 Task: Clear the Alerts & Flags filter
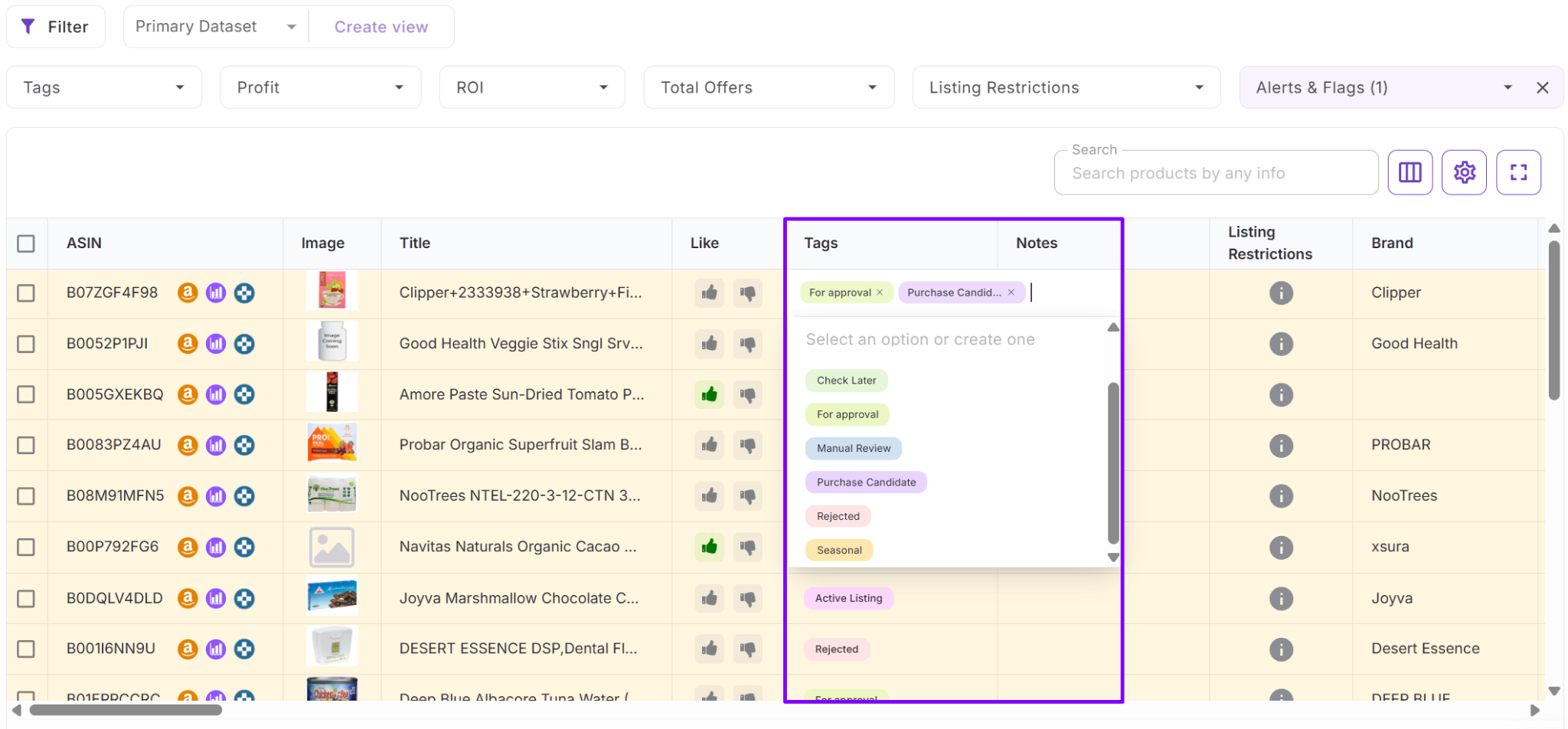pyautogui.click(x=1543, y=87)
